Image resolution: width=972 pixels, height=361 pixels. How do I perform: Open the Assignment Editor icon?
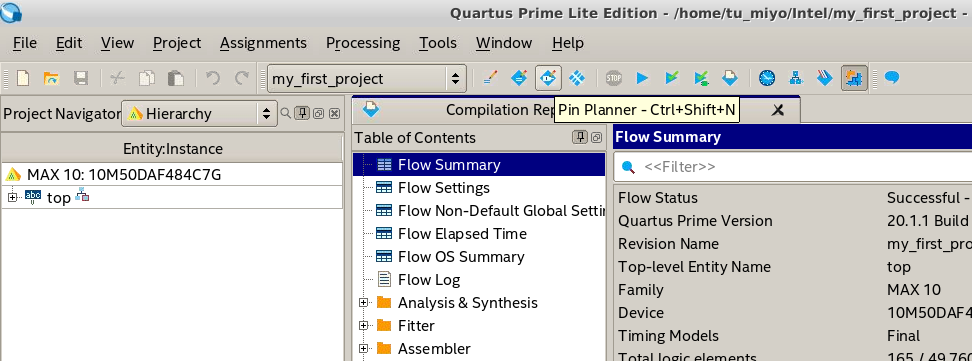[x=519, y=78]
